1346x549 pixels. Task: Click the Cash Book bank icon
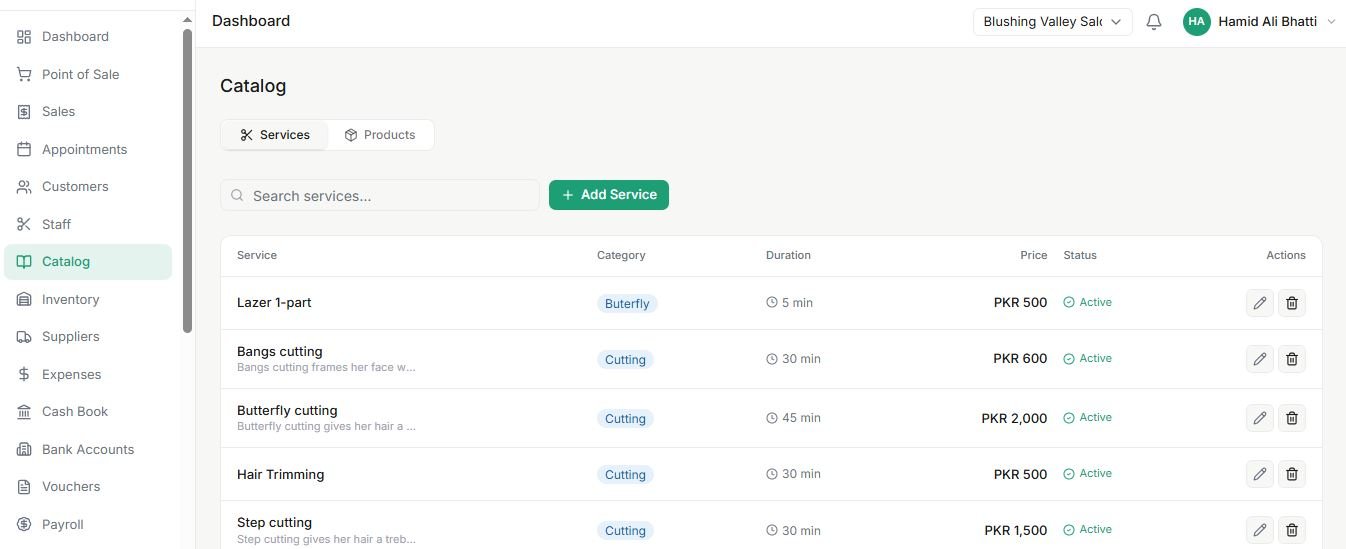tap(24, 412)
